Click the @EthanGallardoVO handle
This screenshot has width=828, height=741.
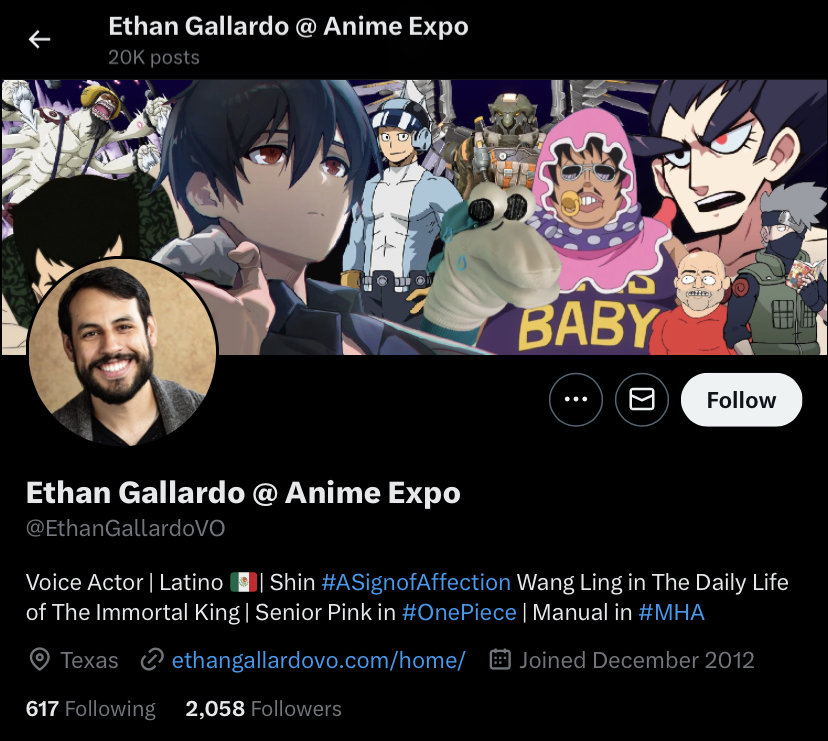coord(126,528)
